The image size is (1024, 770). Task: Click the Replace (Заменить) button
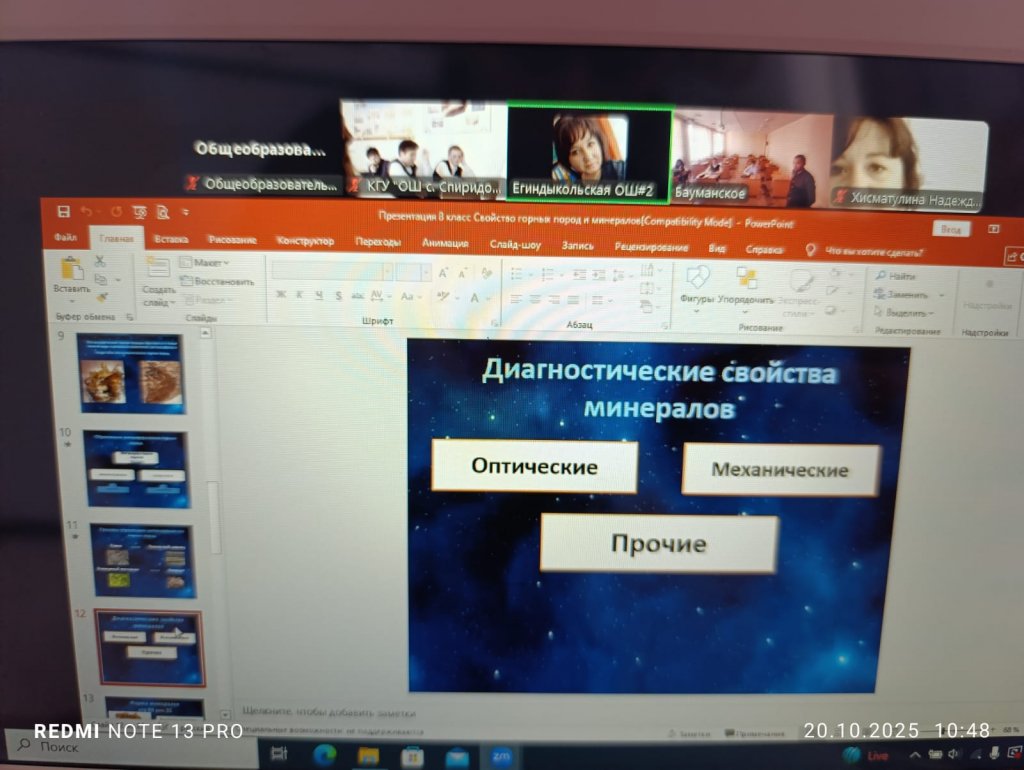(x=906, y=295)
